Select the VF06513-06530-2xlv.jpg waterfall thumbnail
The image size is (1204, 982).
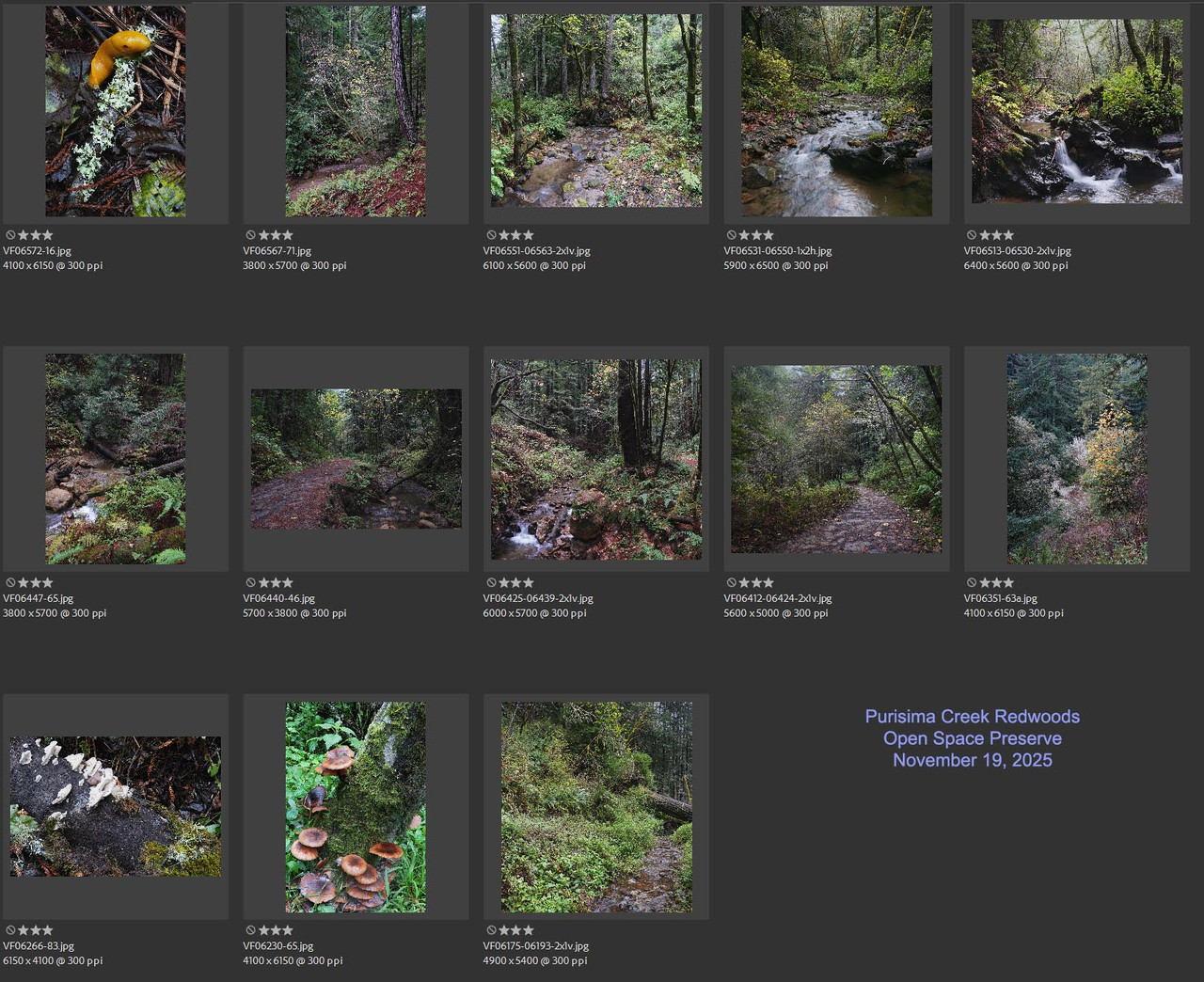(x=1077, y=111)
